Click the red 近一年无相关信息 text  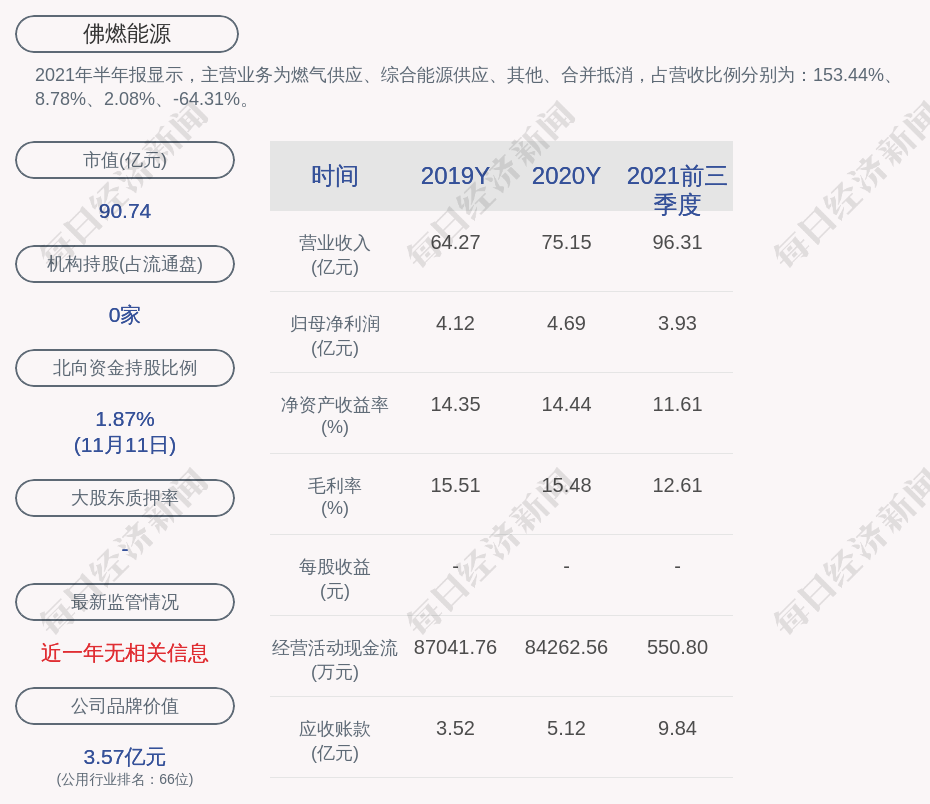(x=125, y=653)
